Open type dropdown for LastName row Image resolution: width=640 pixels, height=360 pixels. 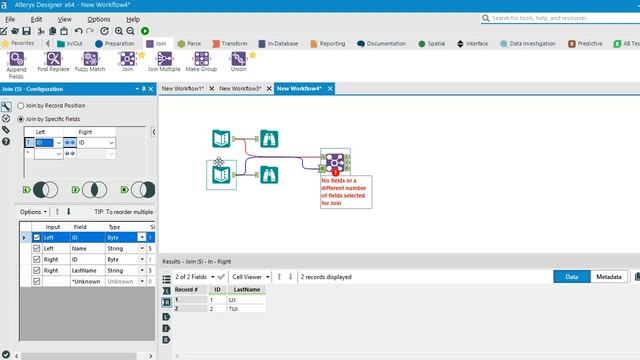click(x=142, y=270)
